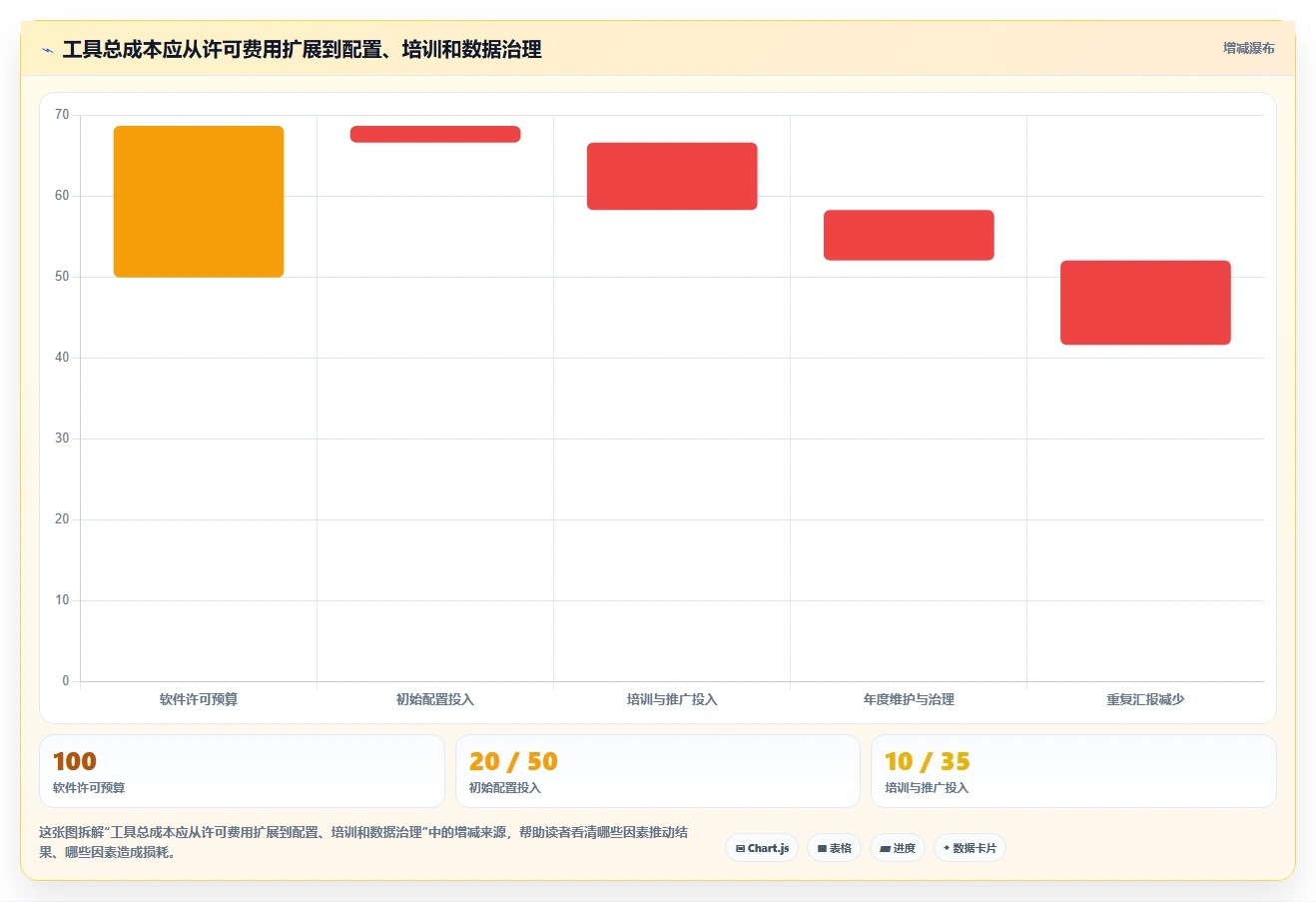Click the y-axis value 50

pyautogui.click(x=62, y=277)
